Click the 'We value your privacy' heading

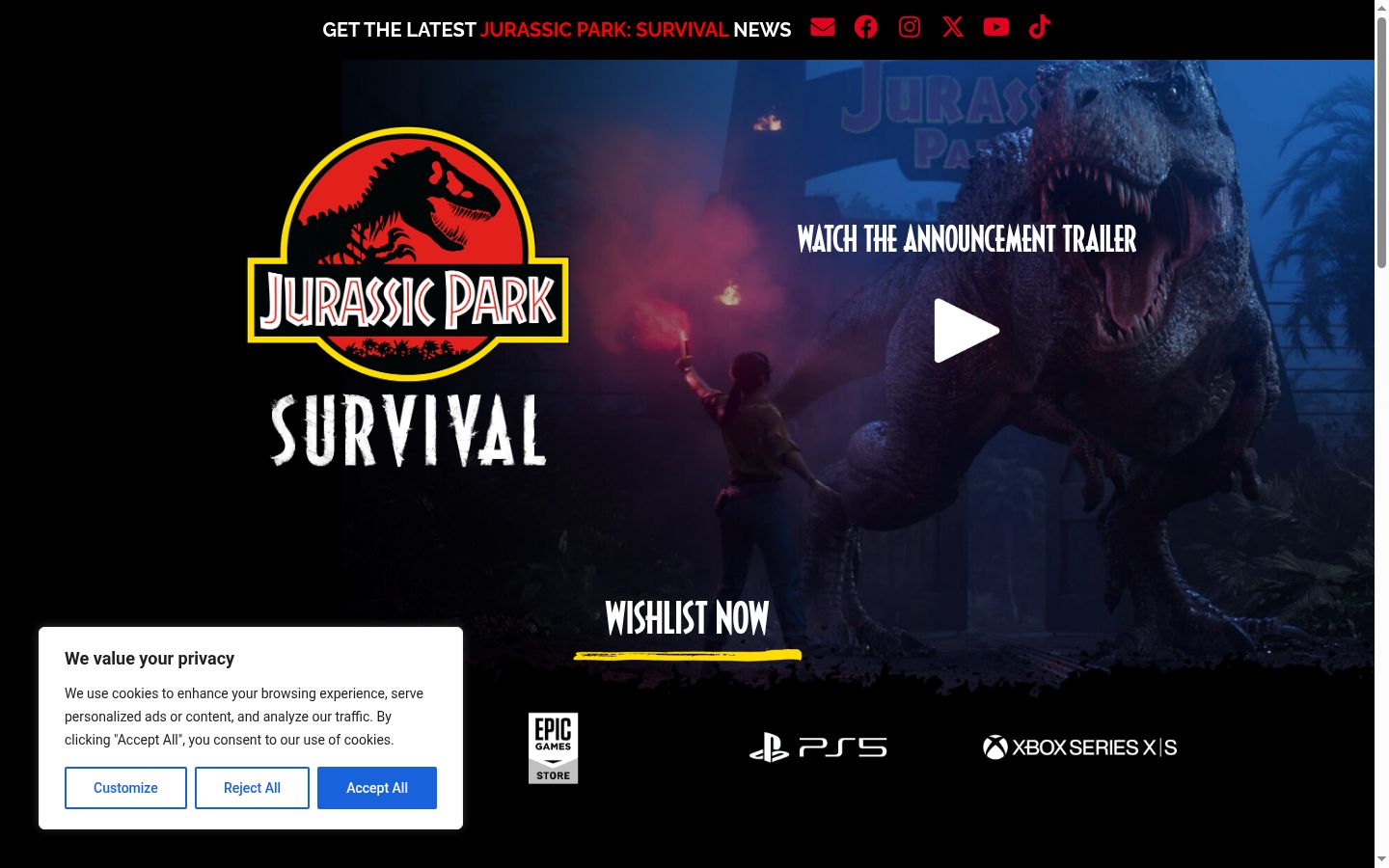pos(150,659)
